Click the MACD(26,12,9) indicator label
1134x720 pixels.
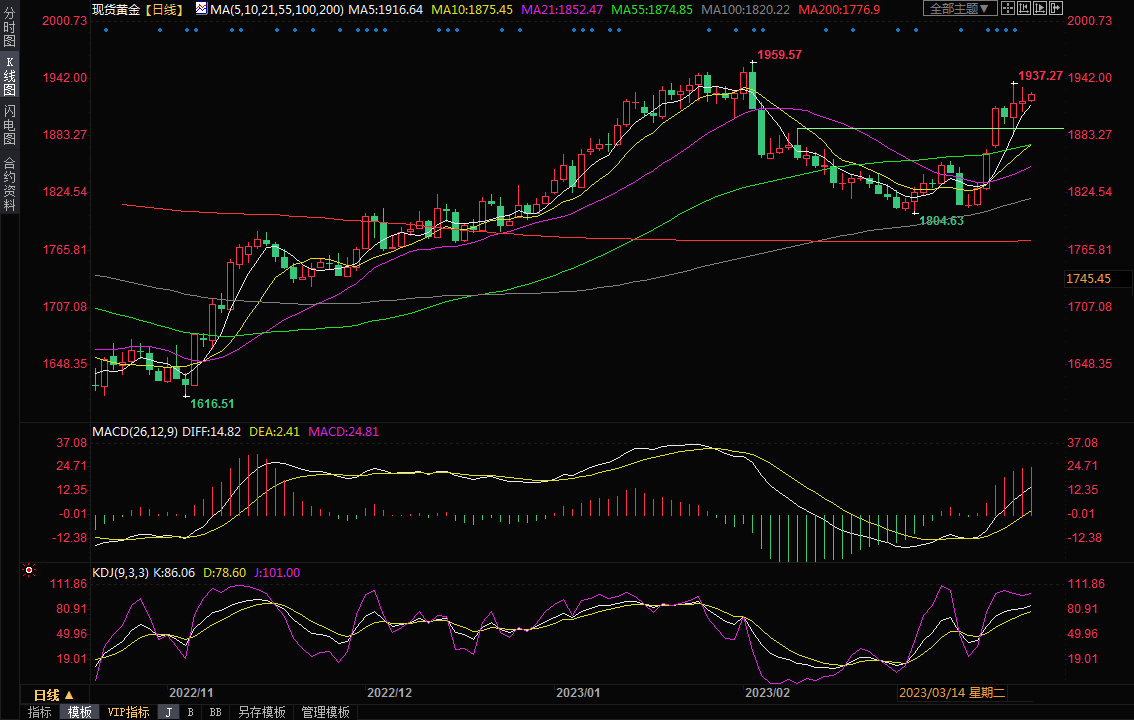tap(133, 432)
